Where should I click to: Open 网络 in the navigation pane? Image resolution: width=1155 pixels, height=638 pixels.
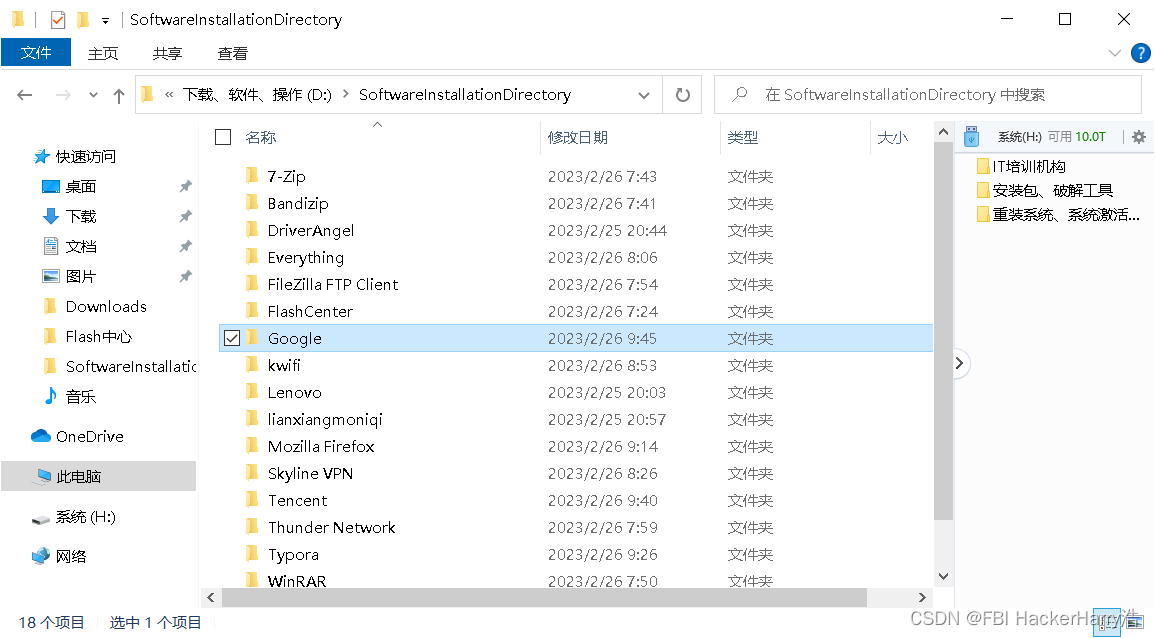tap(59, 556)
